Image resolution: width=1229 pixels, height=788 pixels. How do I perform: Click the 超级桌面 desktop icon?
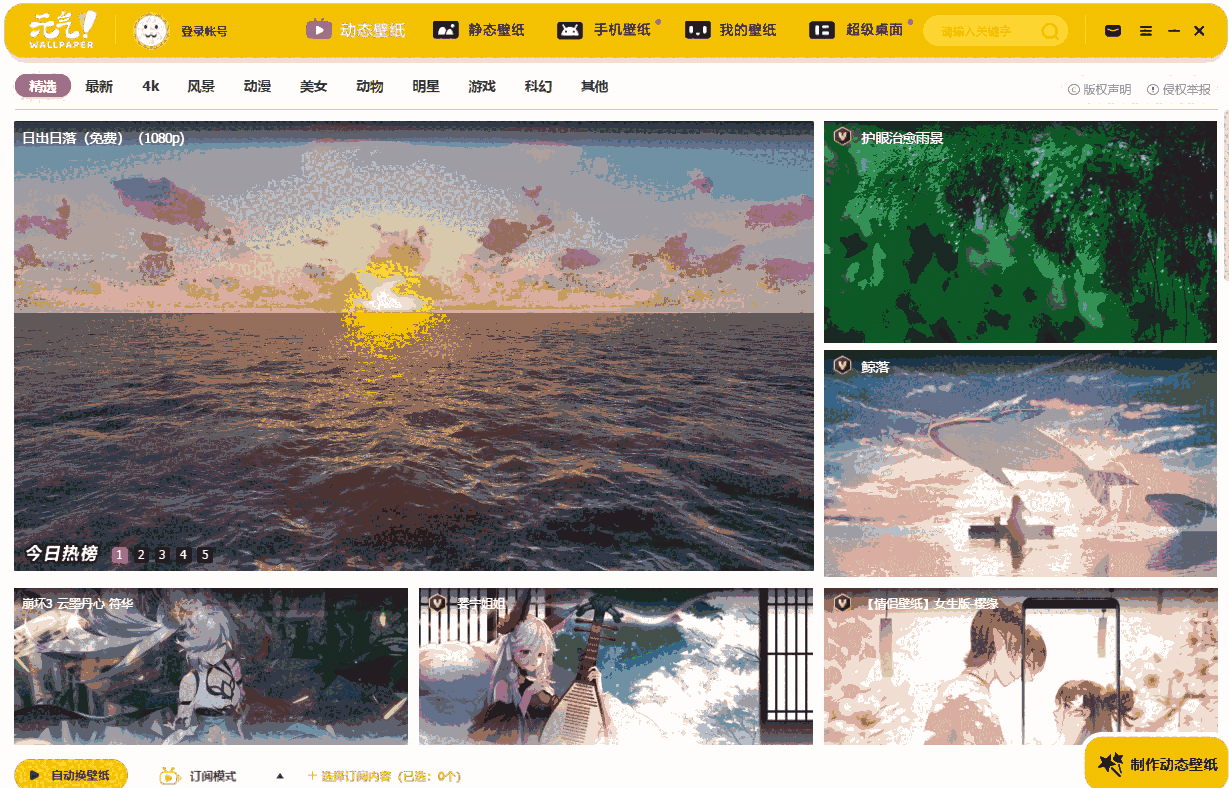822,30
